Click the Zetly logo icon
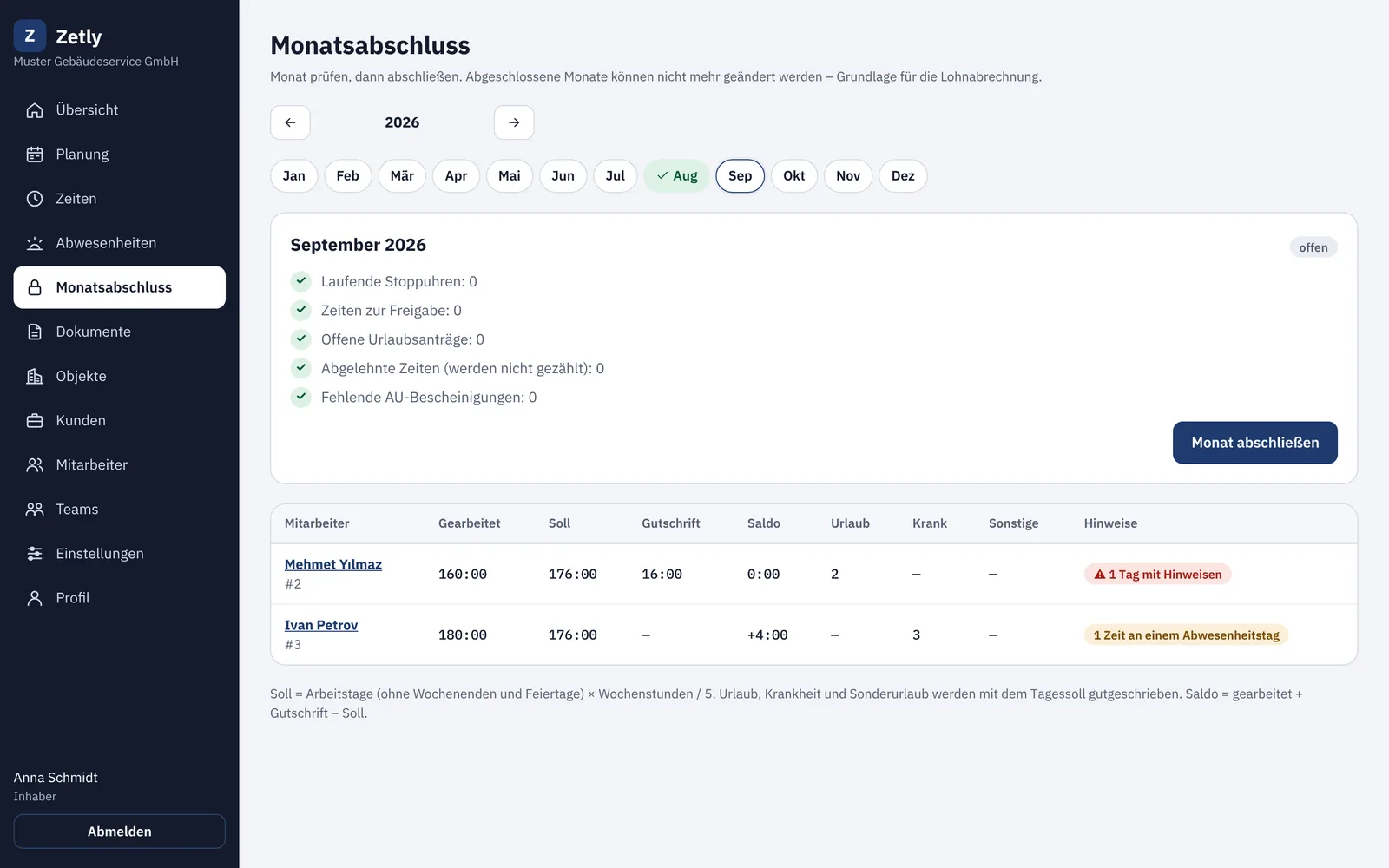Image resolution: width=1389 pixels, height=868 pixels. [x=30, y=36]
